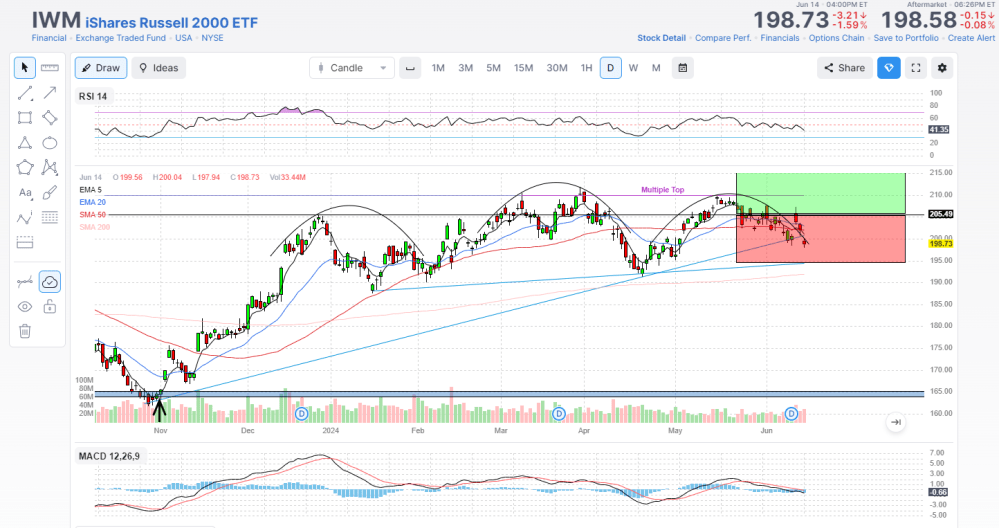This screenshot has width=999, height=528.
Task: Toggle the Draw mode button
Action: 99,68
